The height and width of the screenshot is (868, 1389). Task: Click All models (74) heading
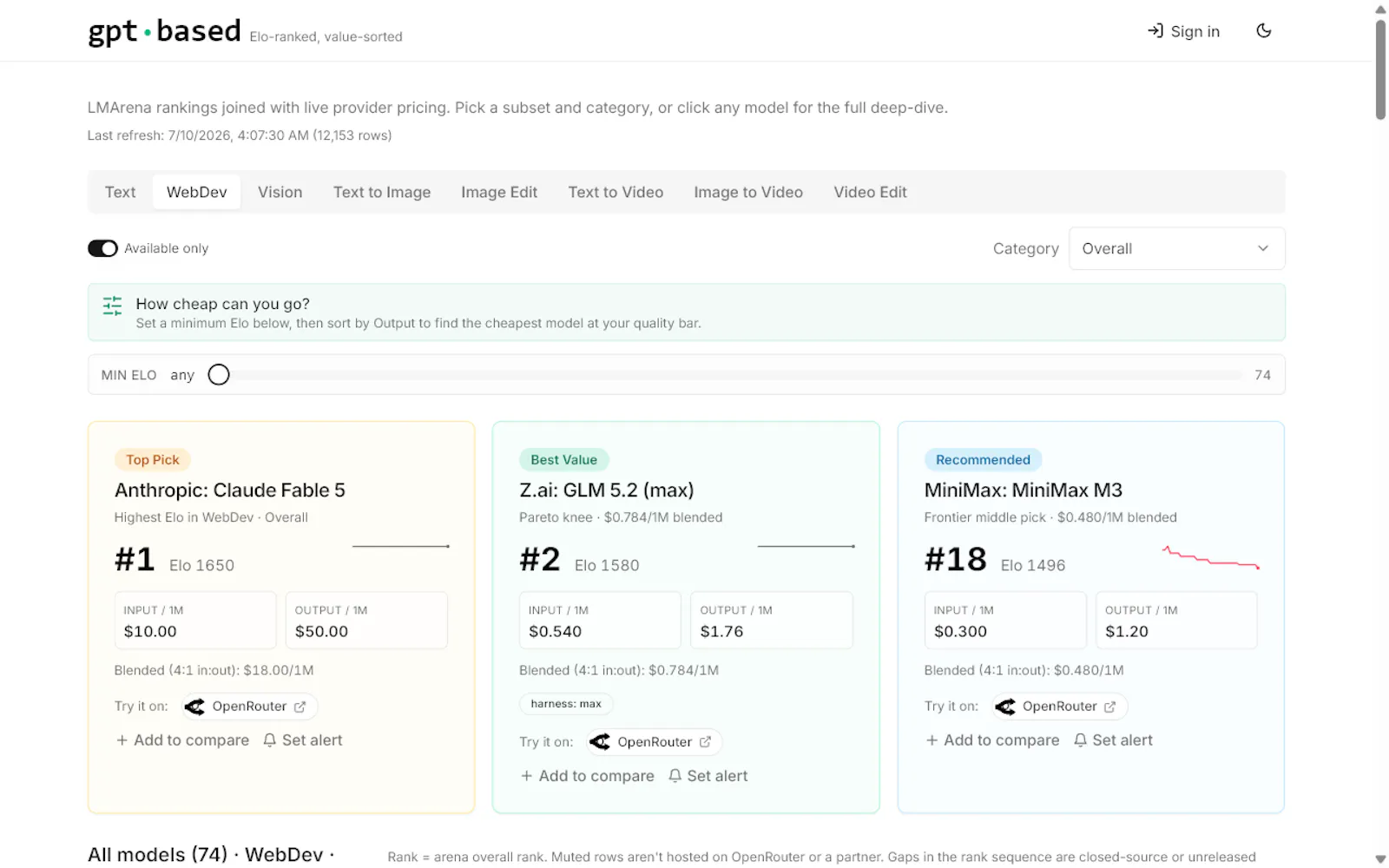(x=211, y=855)
